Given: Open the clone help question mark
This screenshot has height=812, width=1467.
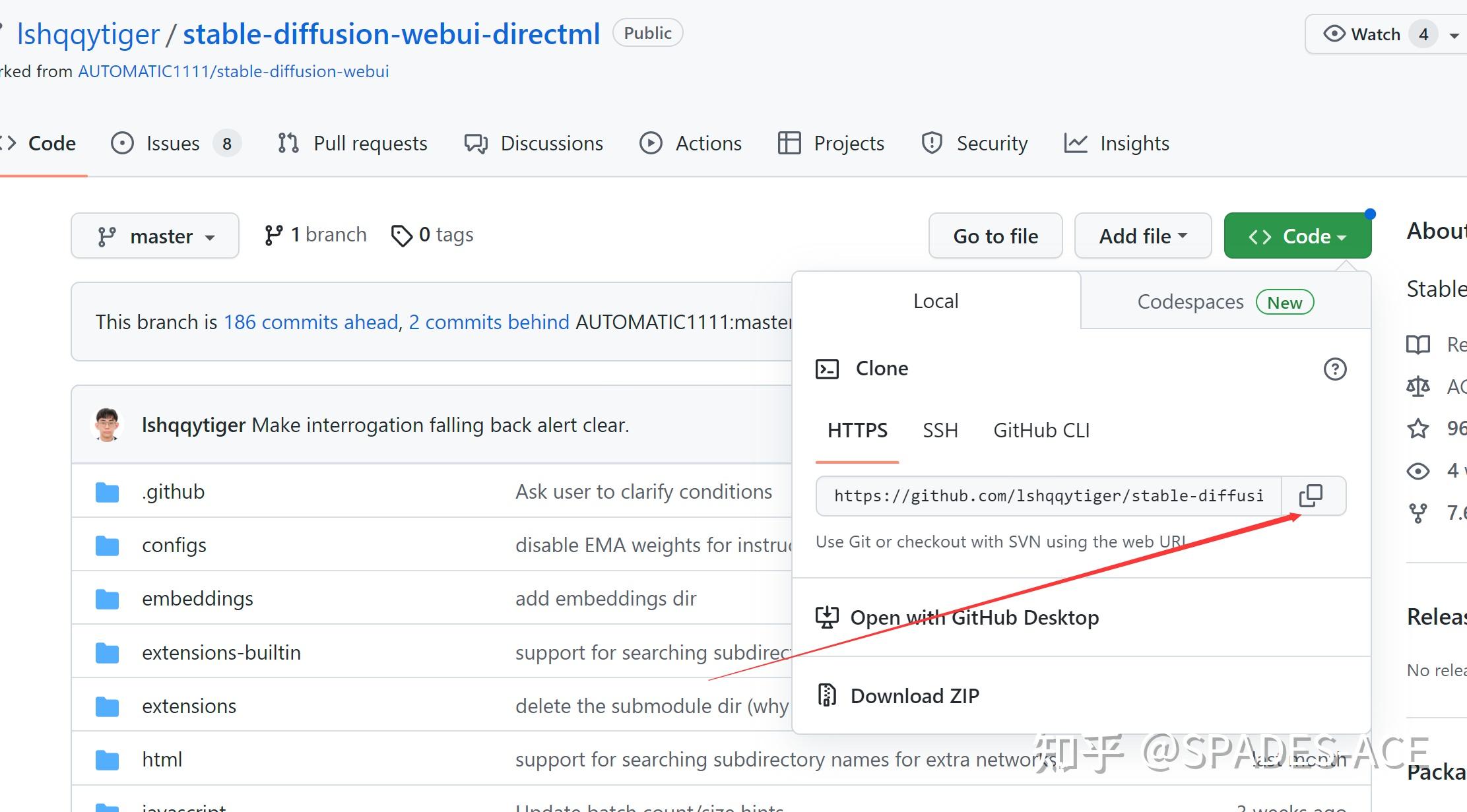Looking at the screenshot, I should [x=1335, y=369].
